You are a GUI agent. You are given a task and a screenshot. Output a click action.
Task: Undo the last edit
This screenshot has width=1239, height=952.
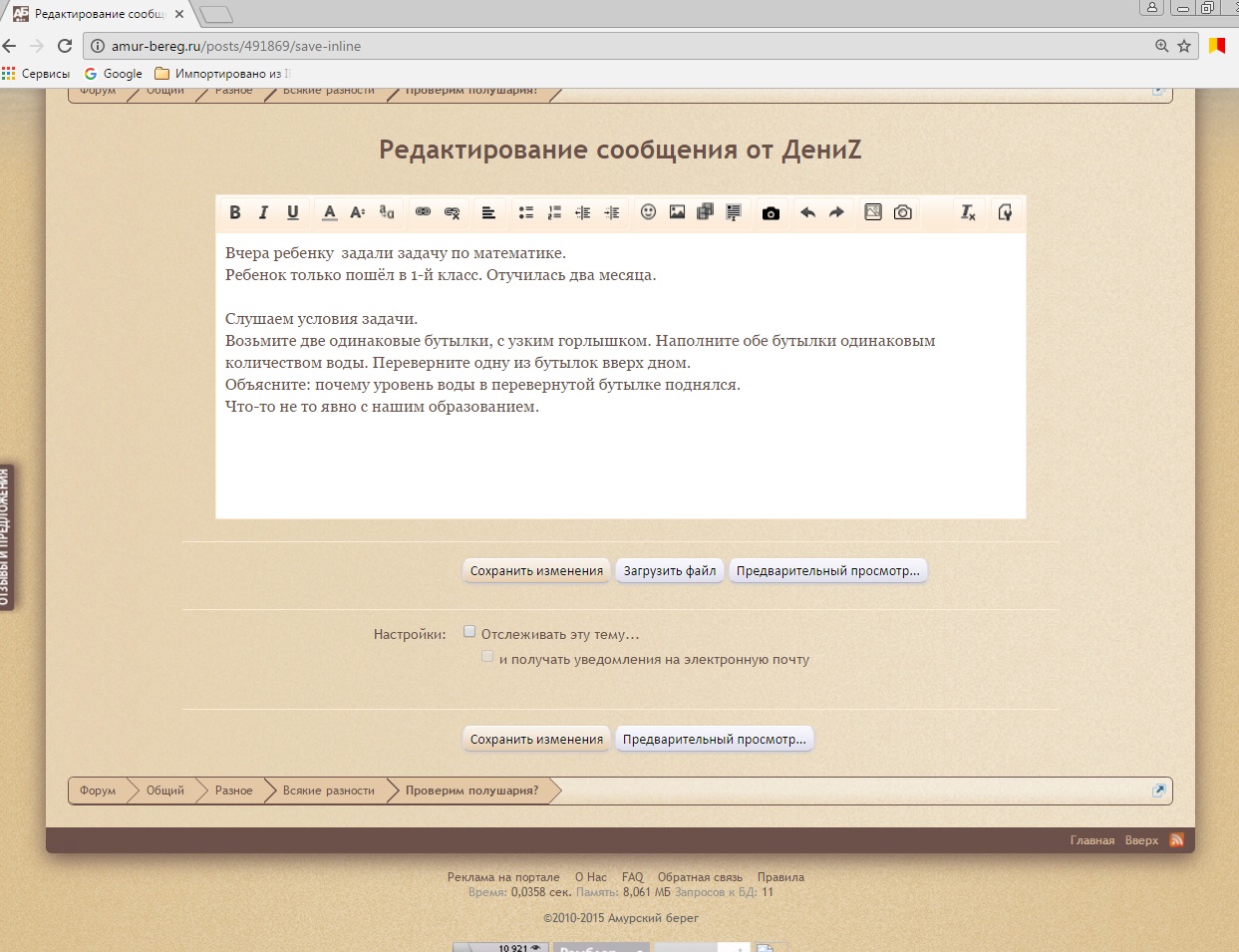pos(807,212)
